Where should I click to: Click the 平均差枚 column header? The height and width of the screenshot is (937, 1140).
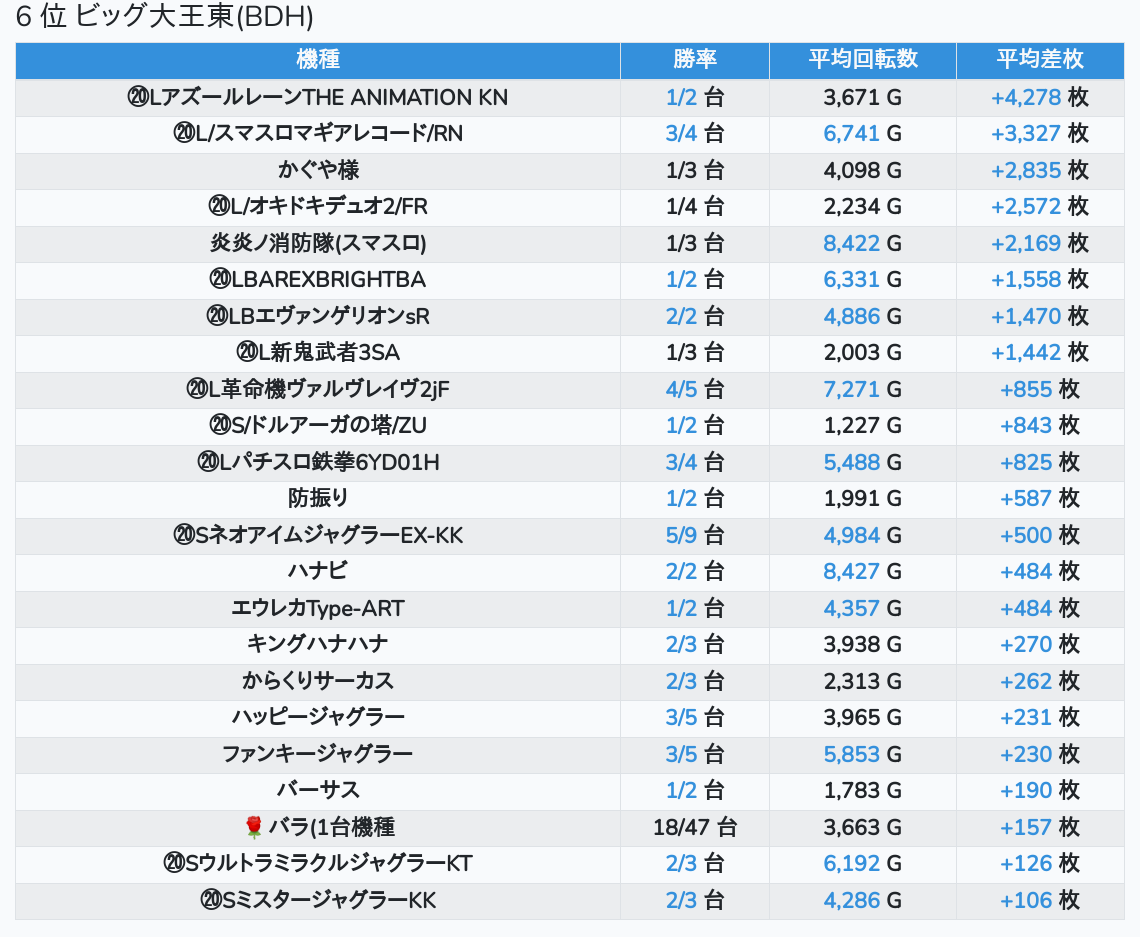(1039, 59)
